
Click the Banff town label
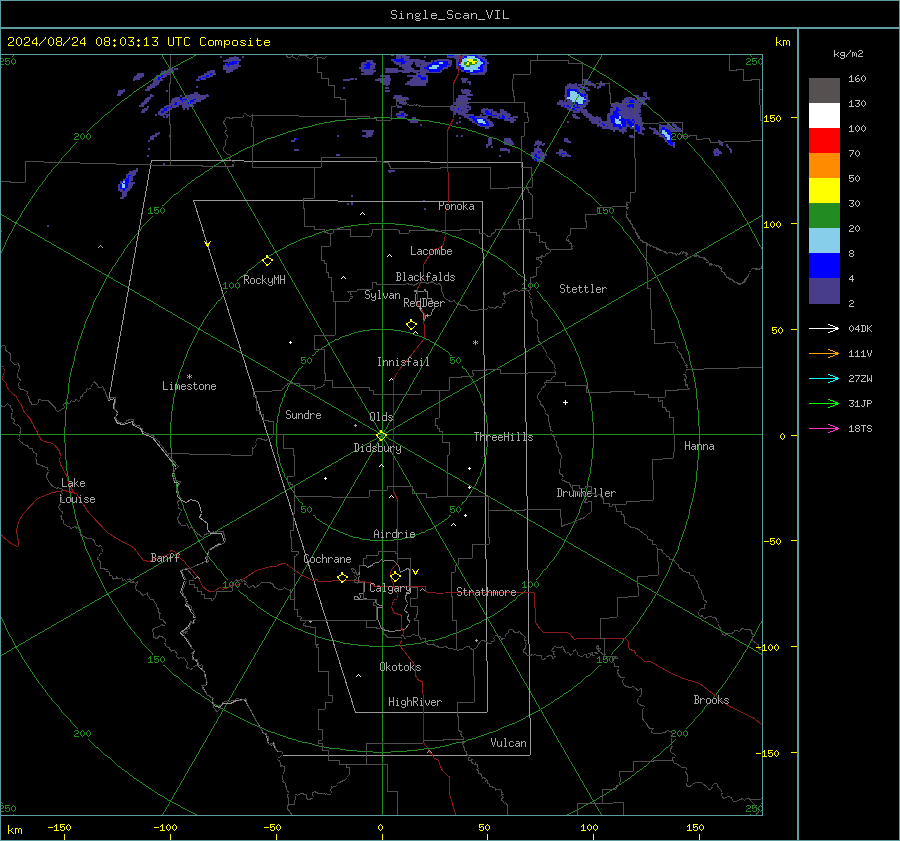point(165,557)
